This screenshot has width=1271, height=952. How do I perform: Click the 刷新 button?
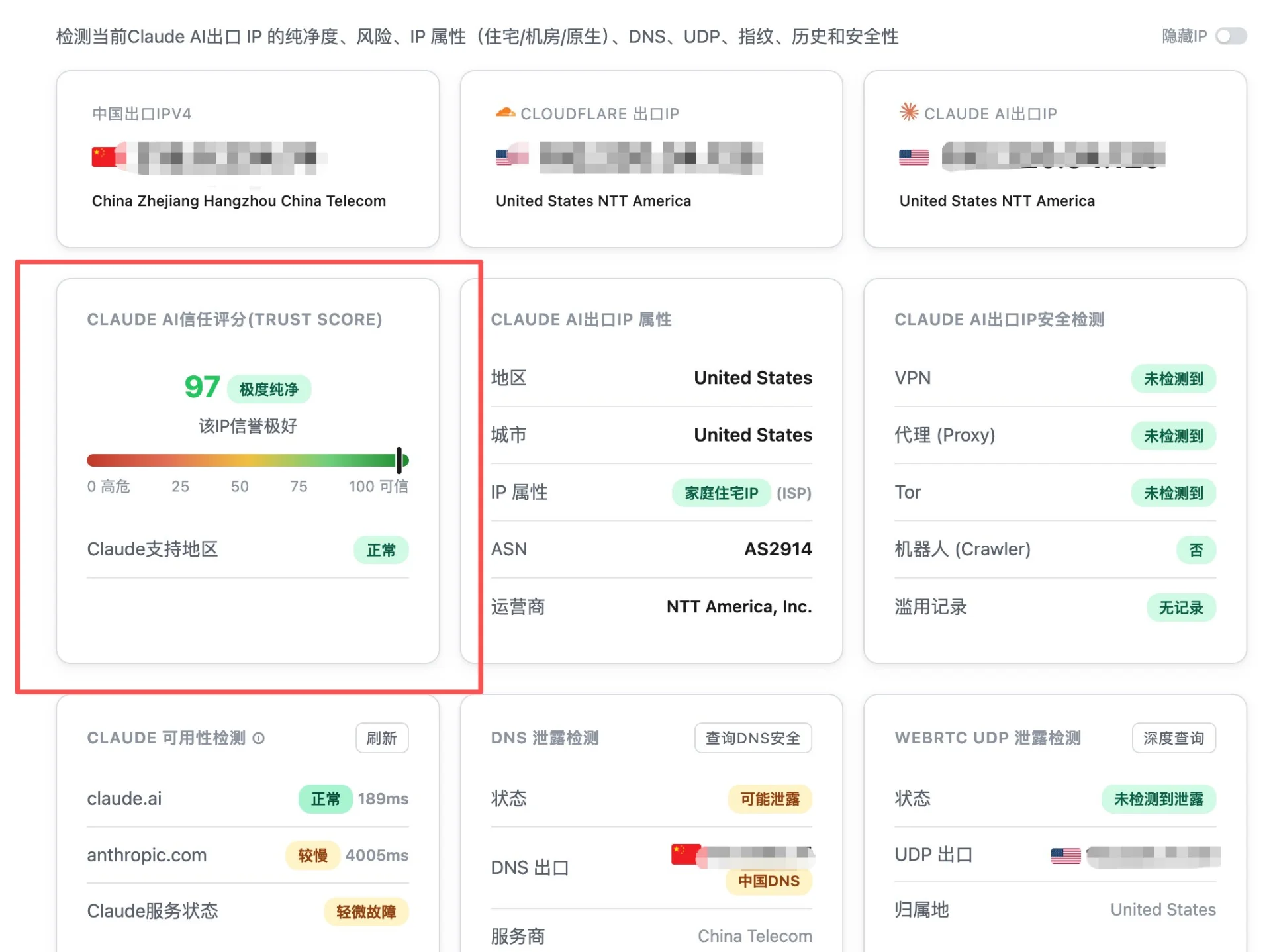pos(382,738)
